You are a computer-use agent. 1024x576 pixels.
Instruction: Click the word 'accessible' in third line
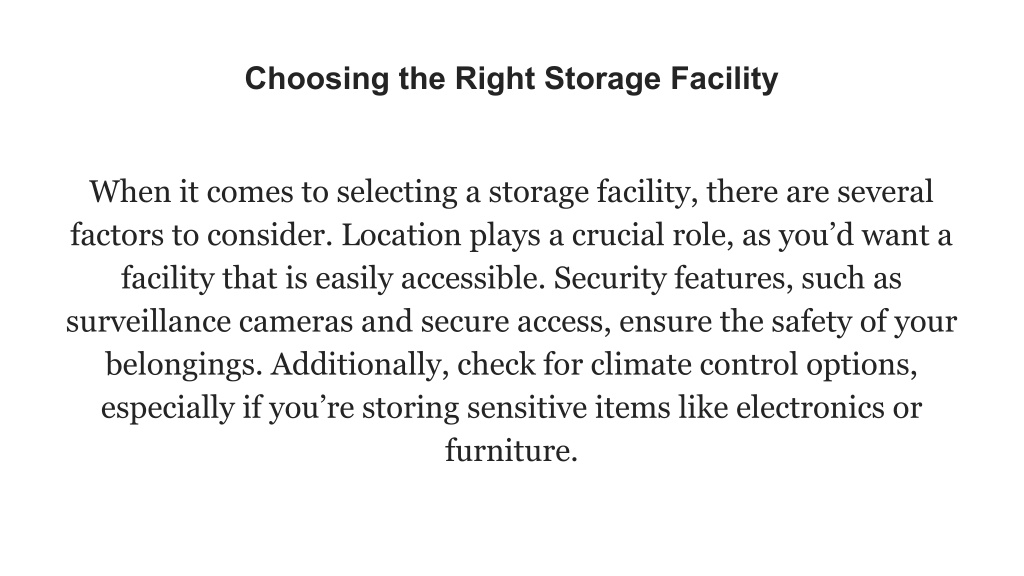472,278
